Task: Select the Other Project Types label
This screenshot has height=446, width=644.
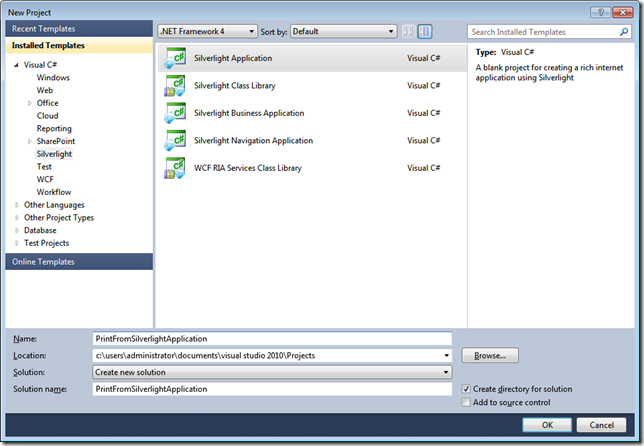Action: coord(59,218)
